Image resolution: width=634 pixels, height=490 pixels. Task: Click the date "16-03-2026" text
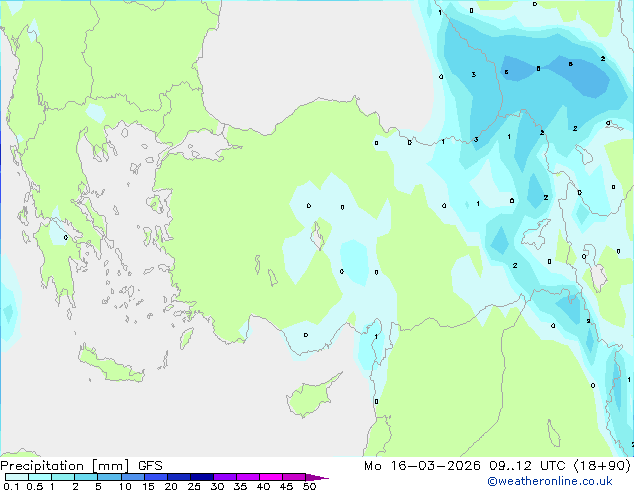point(435,466)
